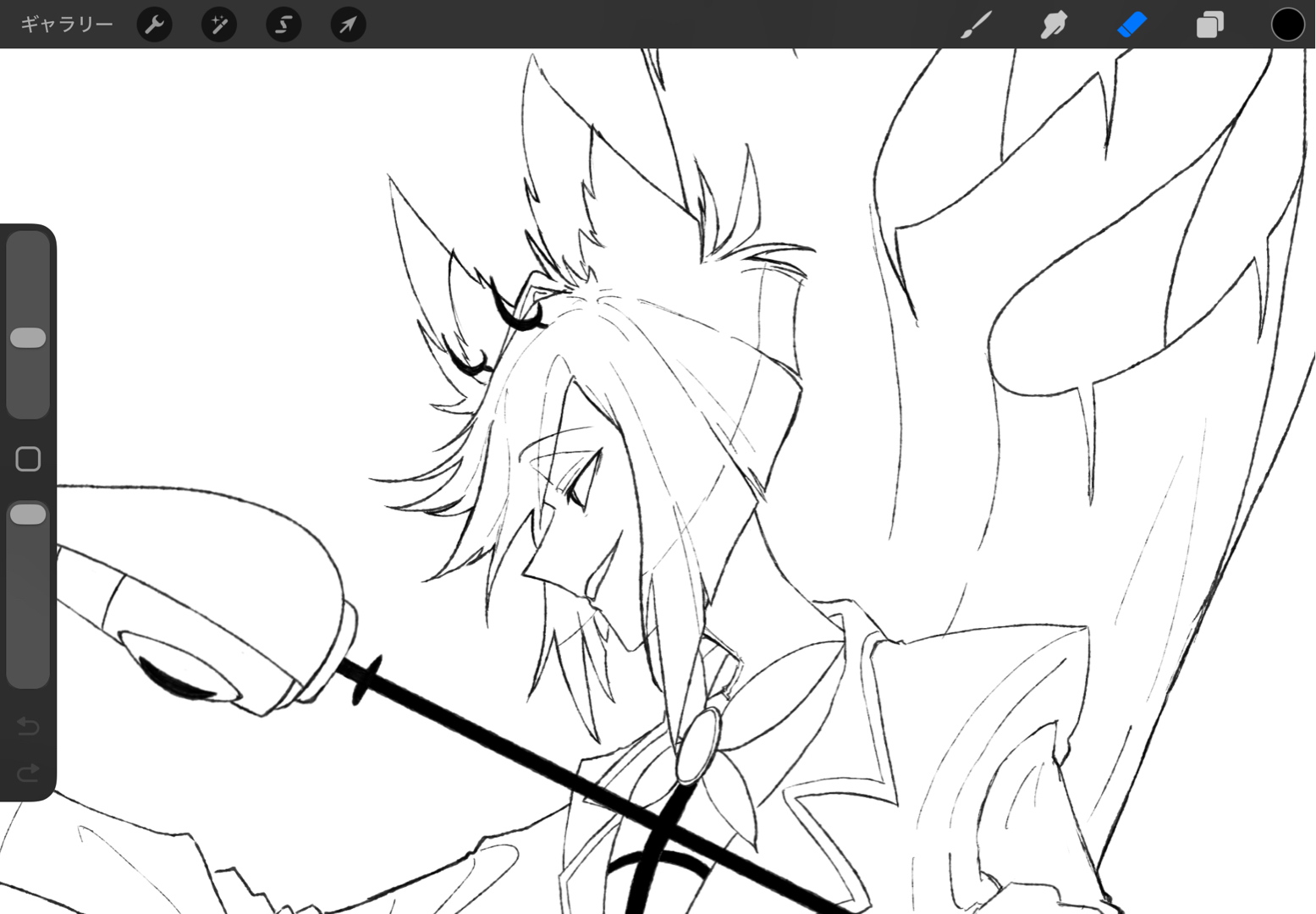Open the Adjustments magic wand menu

point(219,25)
